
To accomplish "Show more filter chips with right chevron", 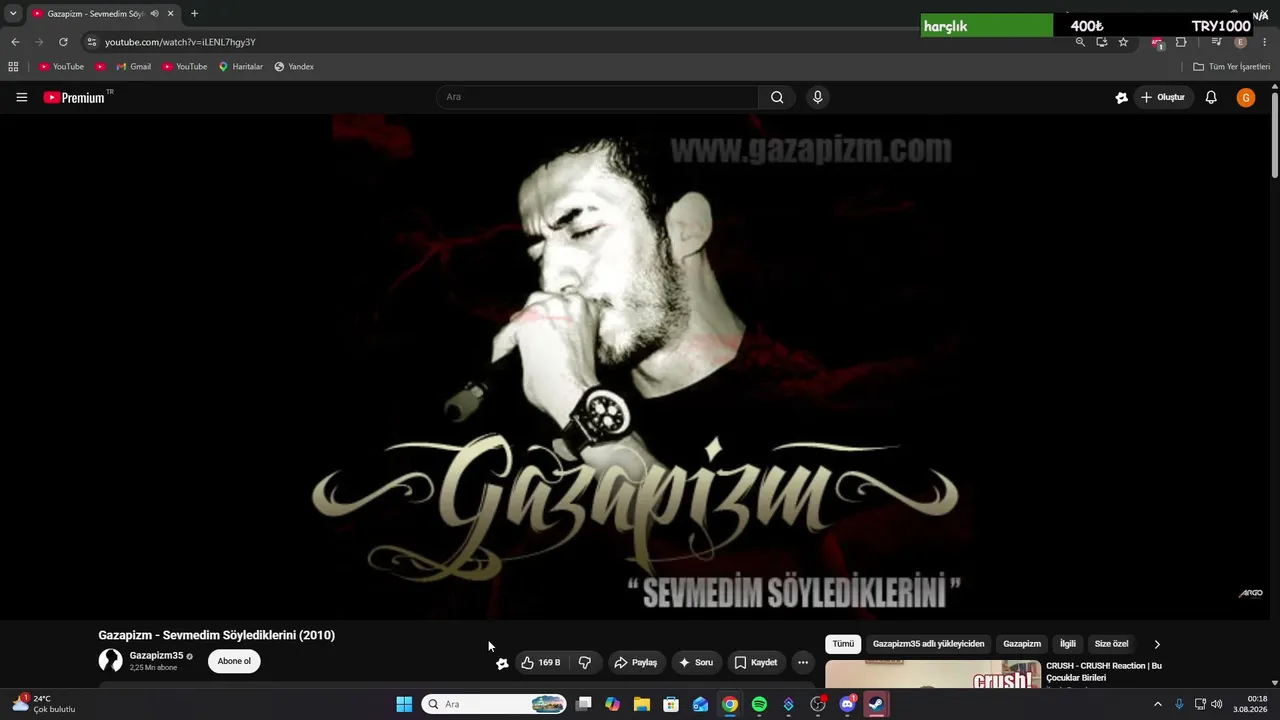I will (x=1157, y=644).
